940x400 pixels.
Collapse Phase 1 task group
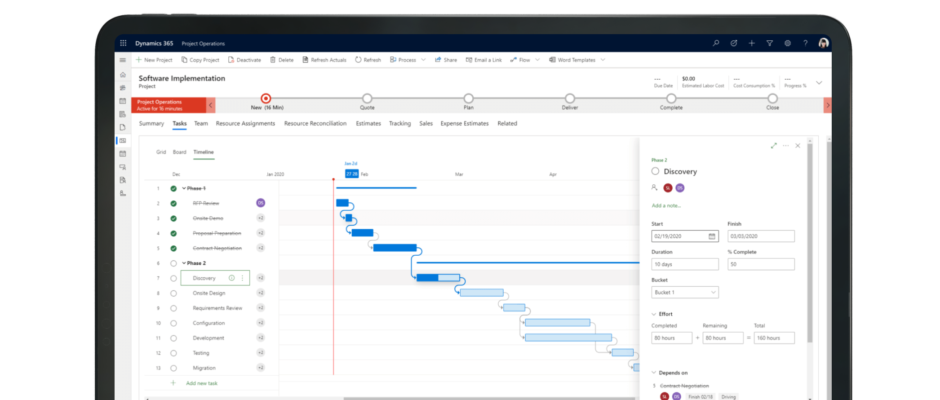pos(184,188)
